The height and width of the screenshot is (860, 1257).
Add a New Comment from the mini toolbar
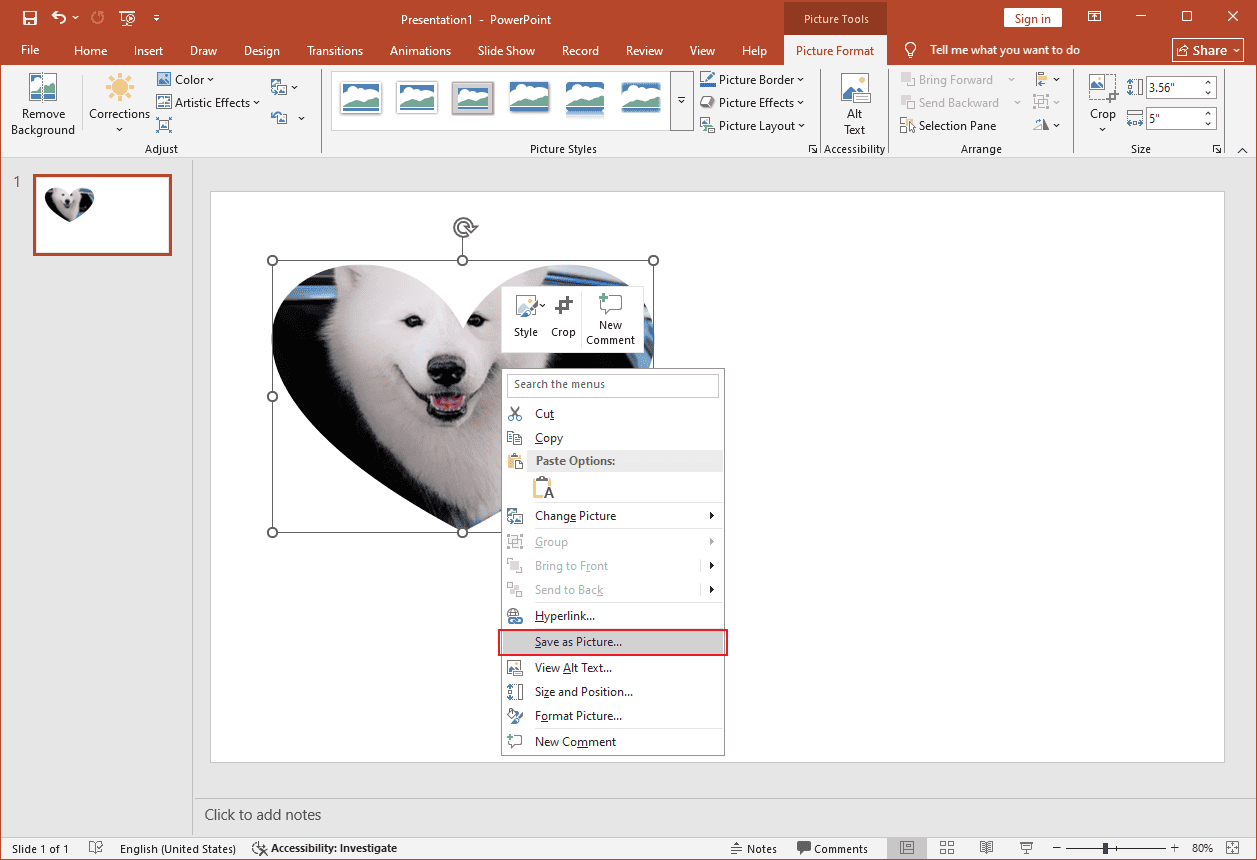(x=611, y=317)
